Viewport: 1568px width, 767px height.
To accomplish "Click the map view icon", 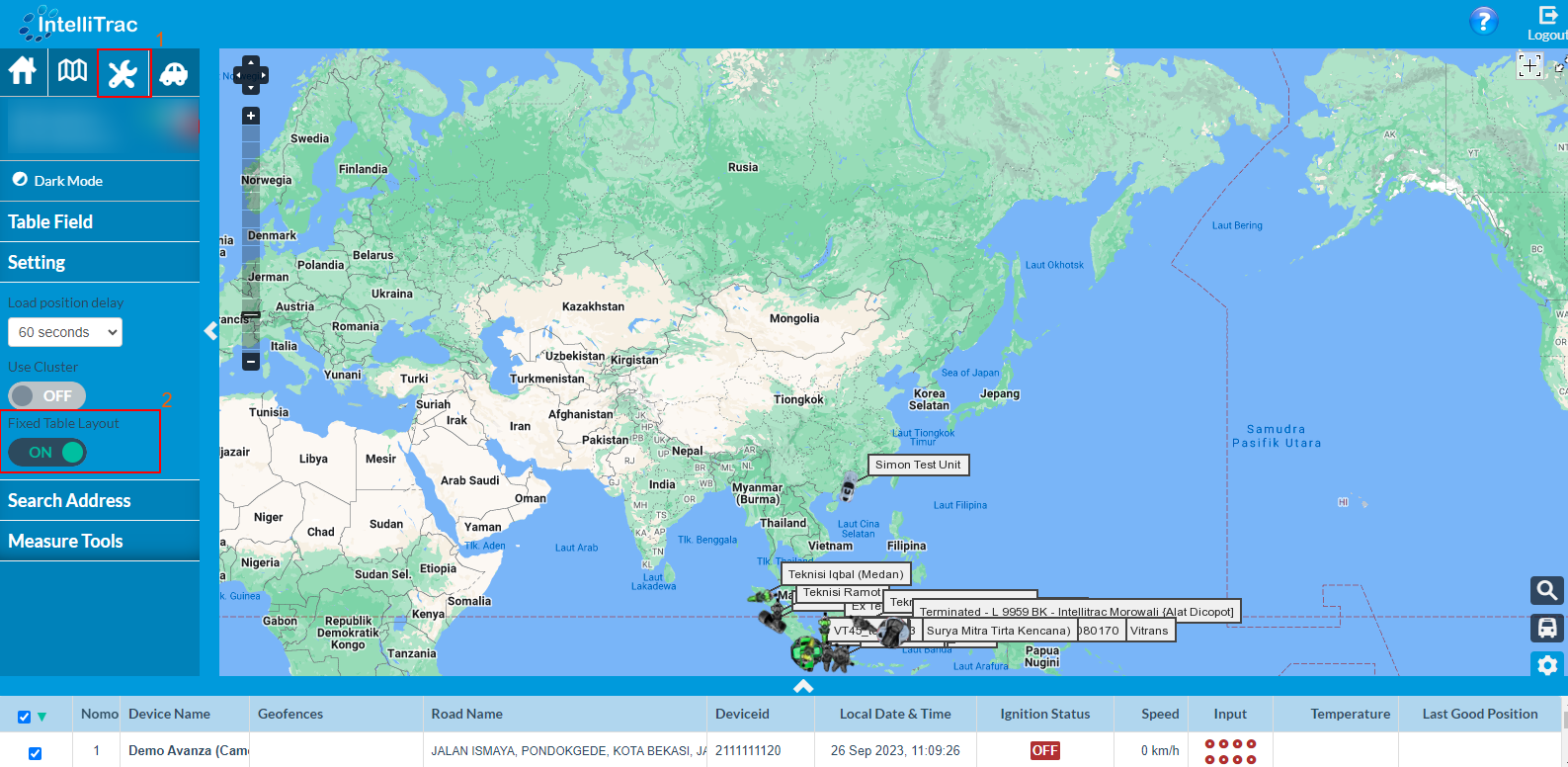I will 72,72.
